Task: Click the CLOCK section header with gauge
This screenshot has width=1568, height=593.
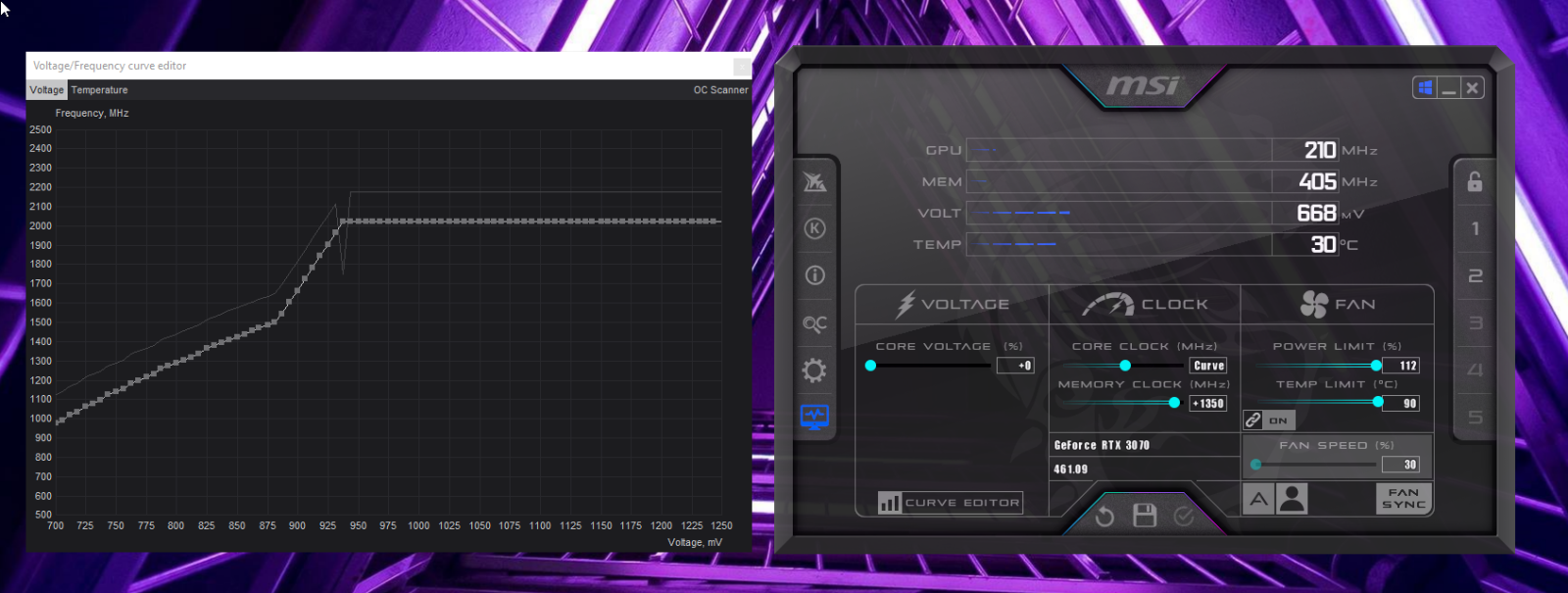Action: (x=1145, y=305)
